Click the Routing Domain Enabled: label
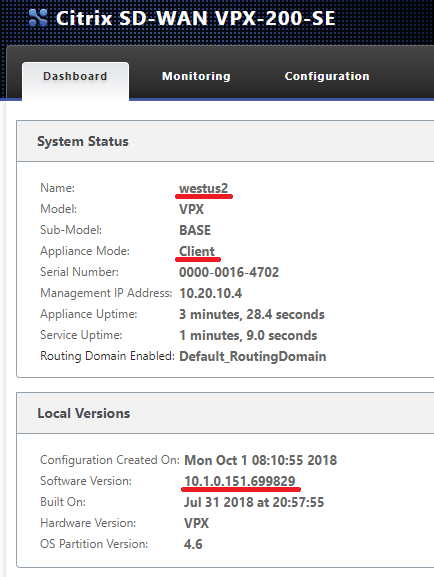 (107, 356)
